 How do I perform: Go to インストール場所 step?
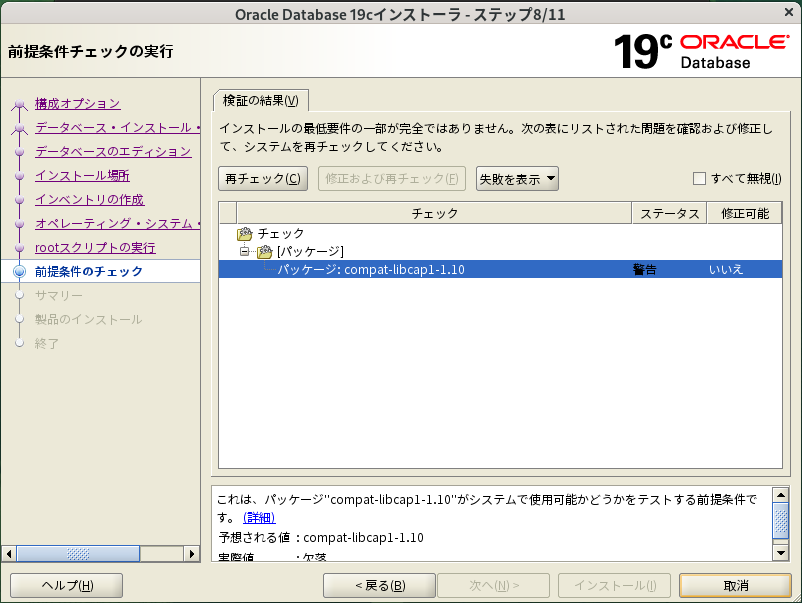pyautogui.click(x=82, y=176)
